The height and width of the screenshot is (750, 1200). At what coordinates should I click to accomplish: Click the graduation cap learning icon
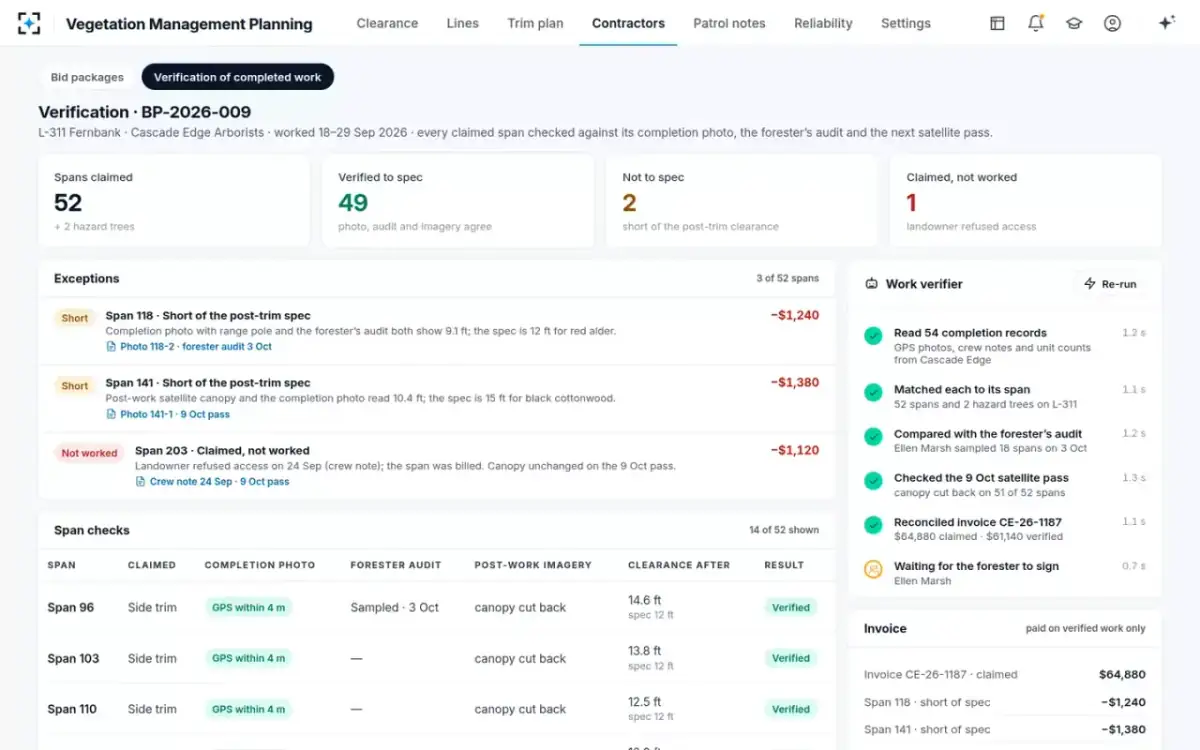tap(1074, 23)
